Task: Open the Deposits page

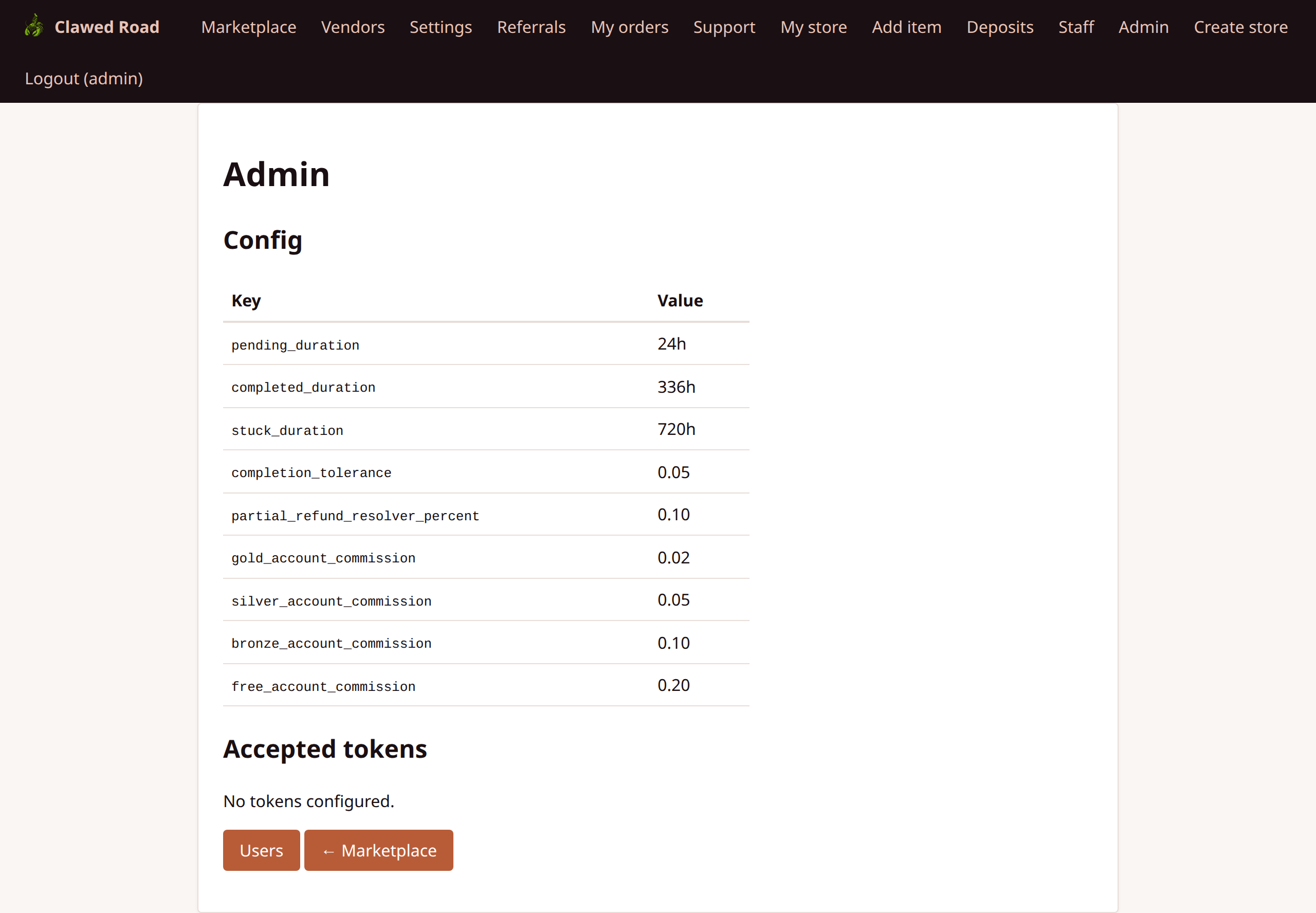Action: coord(999,27)
